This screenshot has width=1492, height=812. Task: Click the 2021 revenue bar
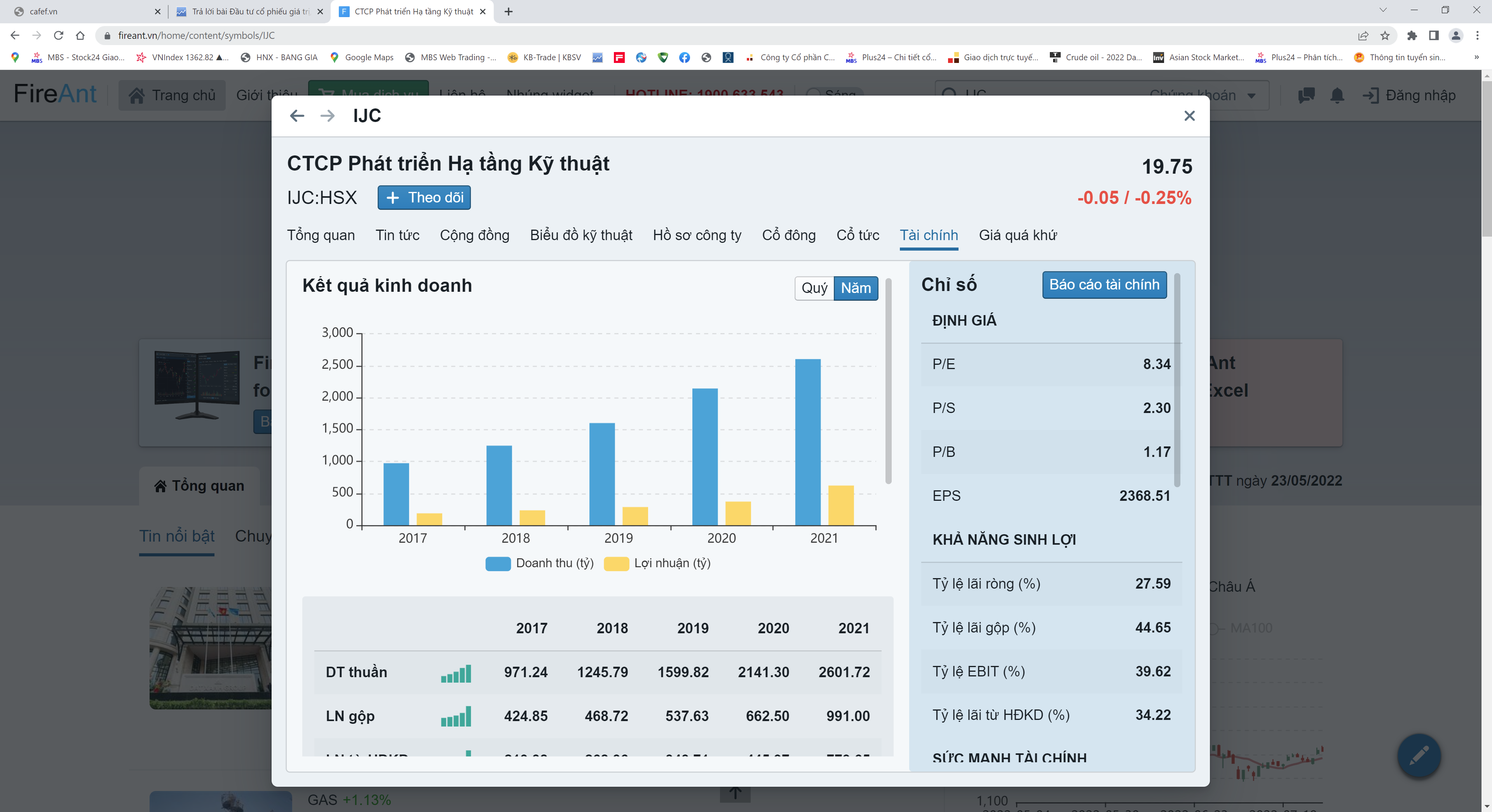[808, 443]
